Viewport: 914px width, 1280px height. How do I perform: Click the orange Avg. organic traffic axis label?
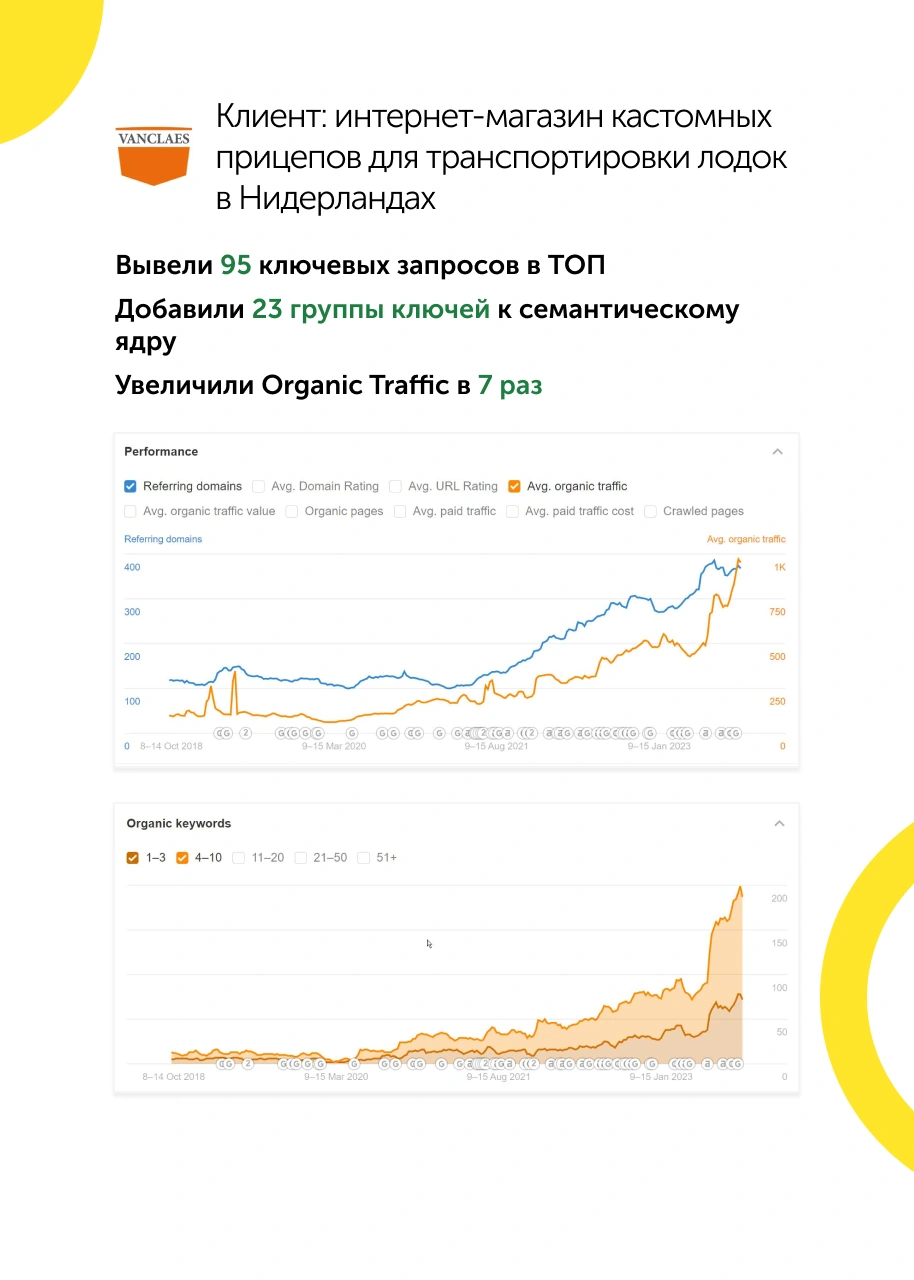(x=746, y=540)
